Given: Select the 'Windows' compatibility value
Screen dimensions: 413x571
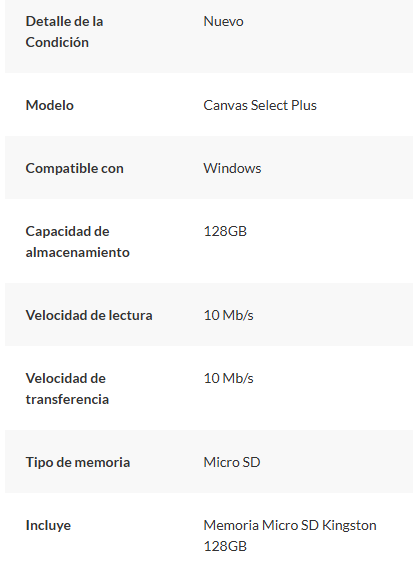Looking at the screenshot, I should pos(232,168).
